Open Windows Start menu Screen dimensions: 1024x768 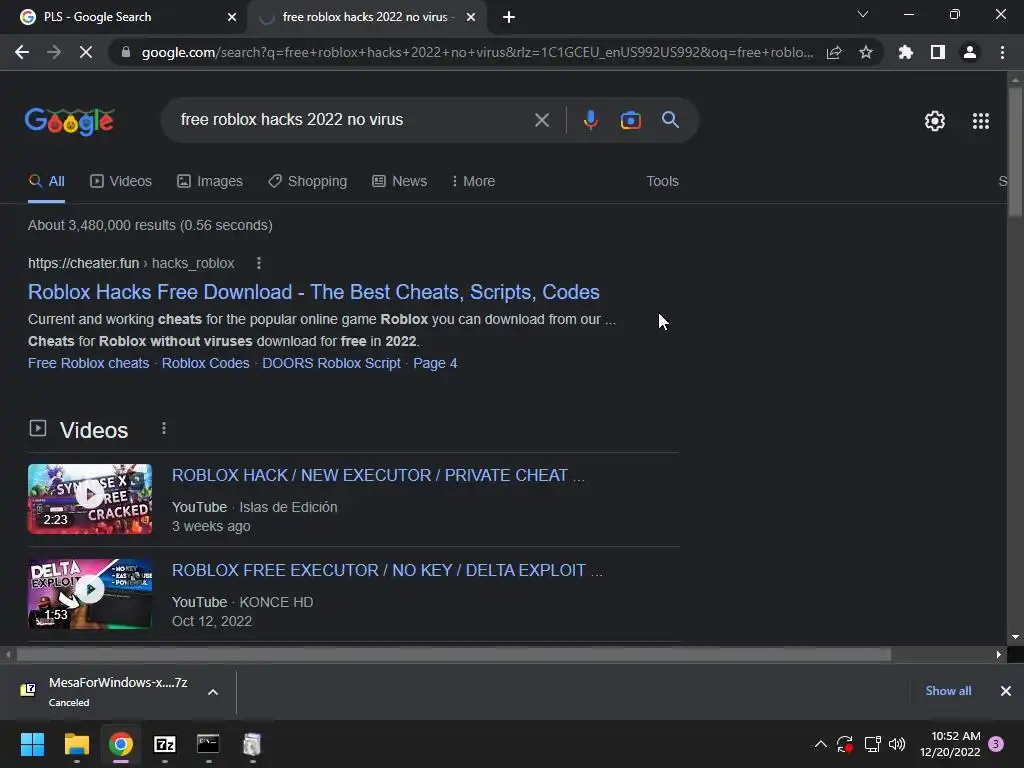(x=32, y=744)
